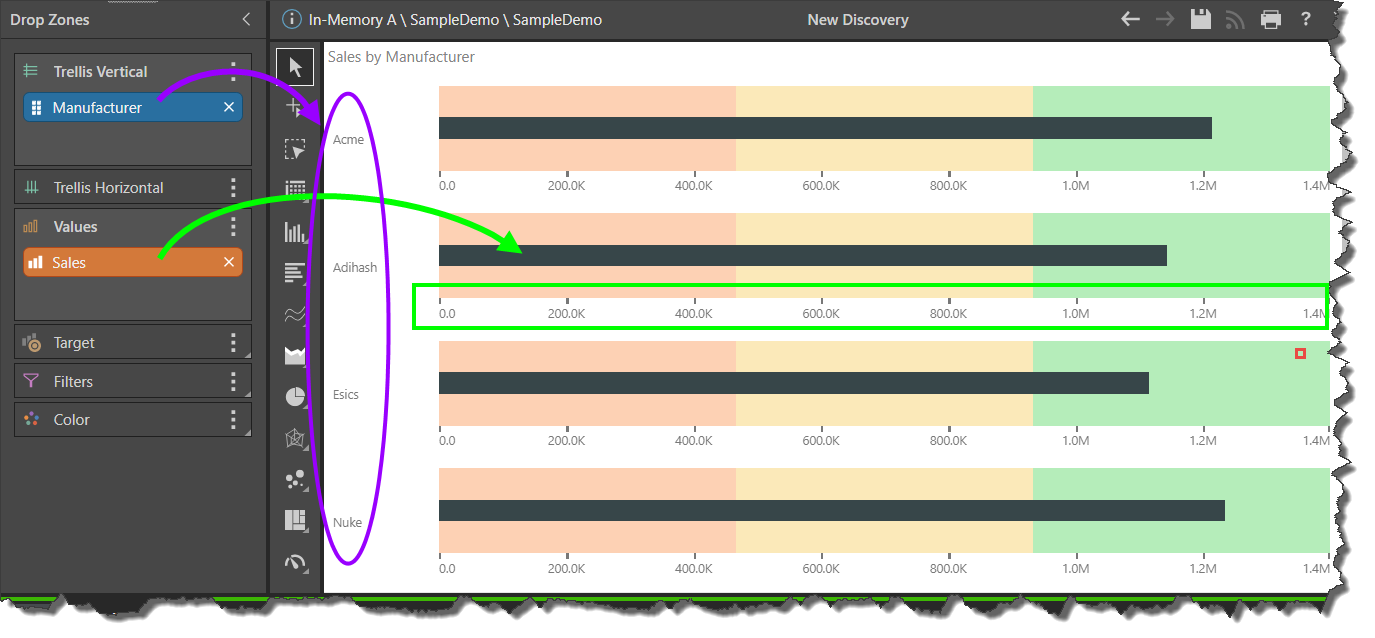Viewport: 1375px width, 638px height.
Task: Click the lasso selection tool
Action: click(x=295, y=149)
